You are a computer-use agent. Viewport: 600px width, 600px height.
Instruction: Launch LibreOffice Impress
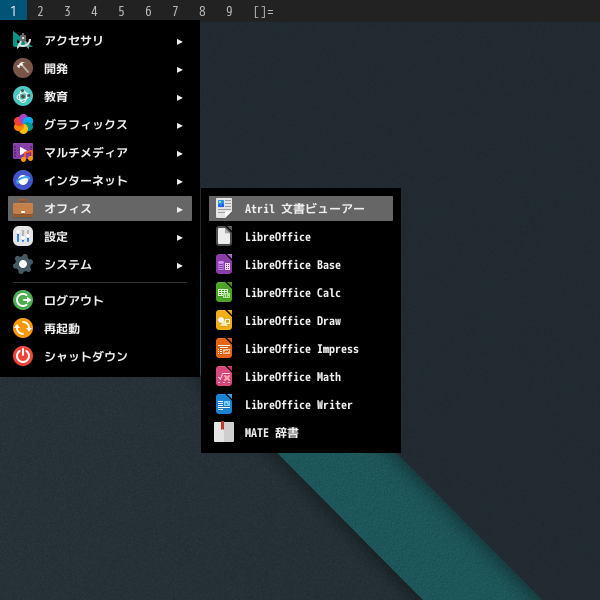[301, 349]
